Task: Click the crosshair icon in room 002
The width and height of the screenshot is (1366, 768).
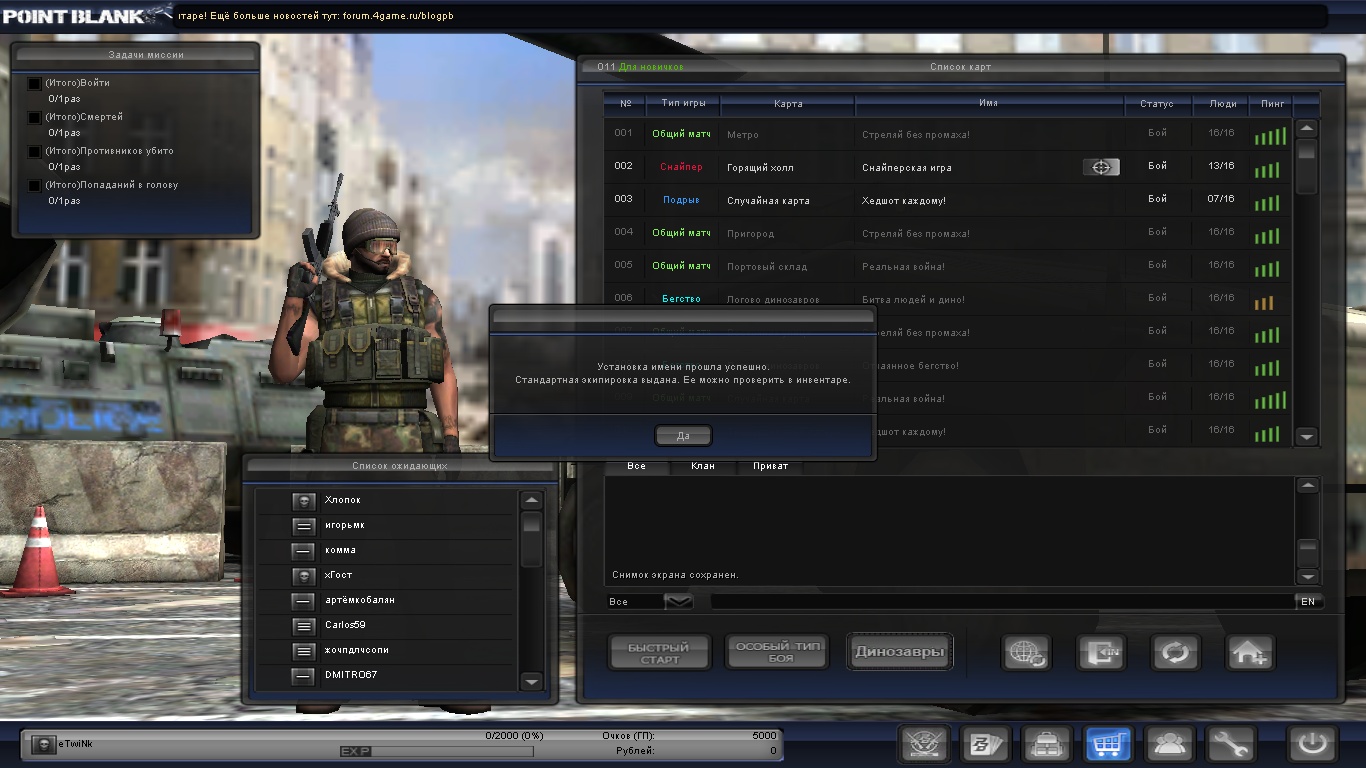Action: coord(1101,167)
